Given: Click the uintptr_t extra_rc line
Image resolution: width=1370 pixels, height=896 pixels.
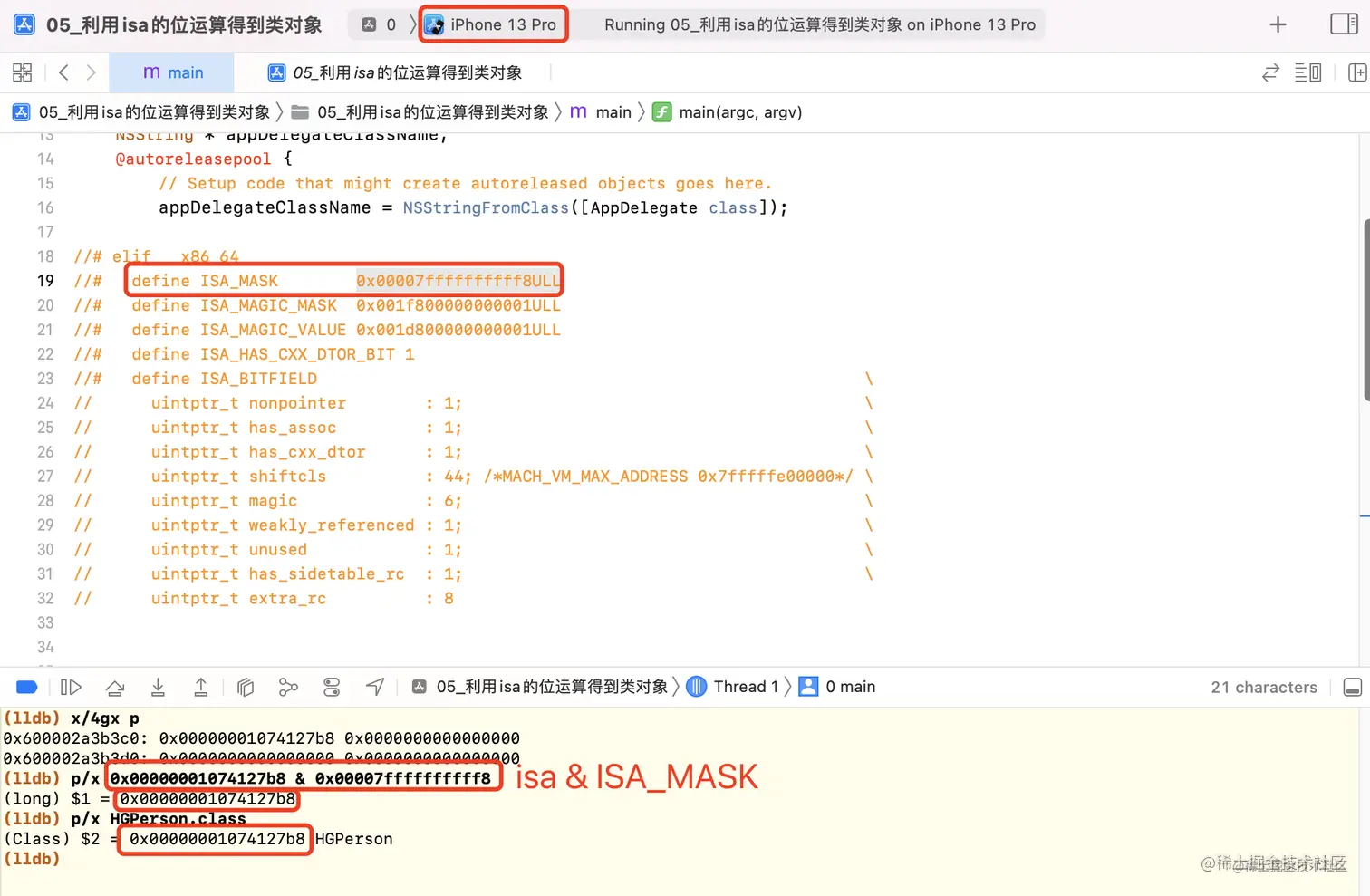Looking at the screenshot, I should click(263, 599).
